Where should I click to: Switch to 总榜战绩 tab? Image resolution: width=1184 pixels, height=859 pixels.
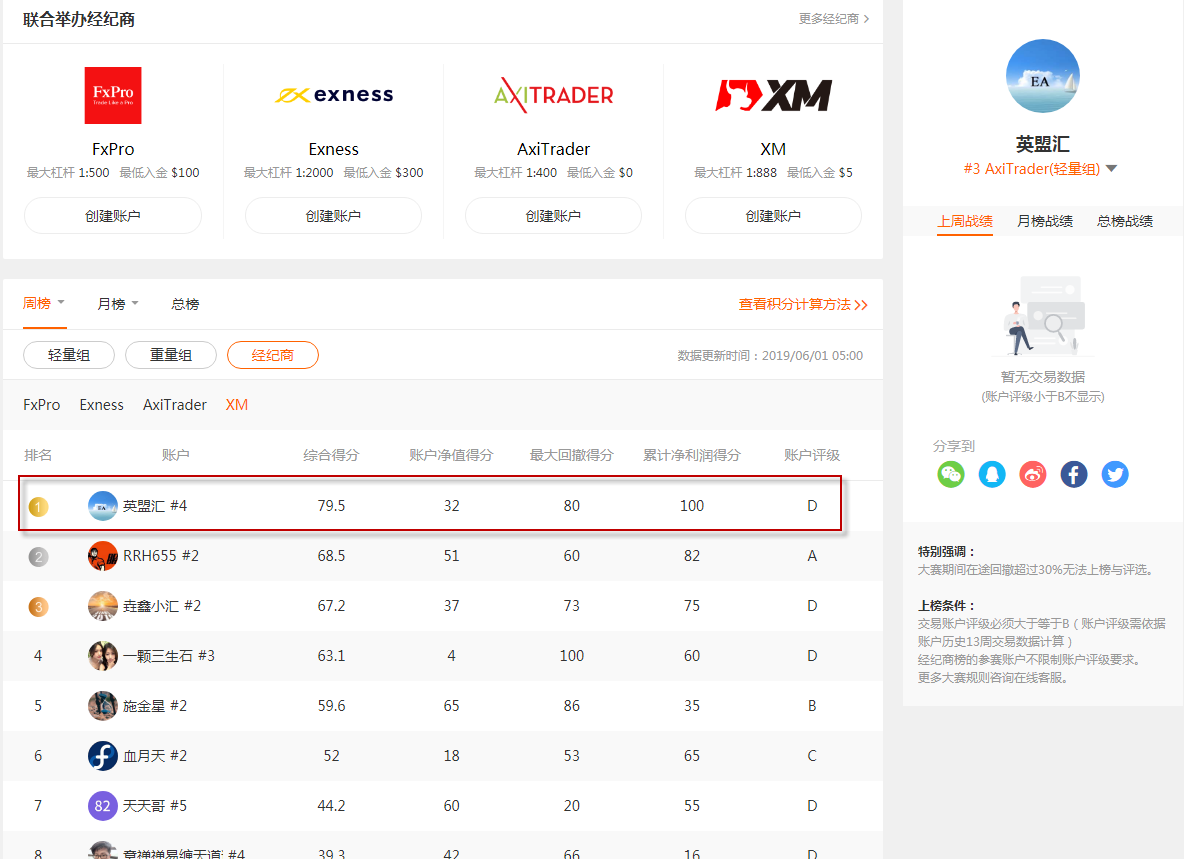(x=1125, y=221)
